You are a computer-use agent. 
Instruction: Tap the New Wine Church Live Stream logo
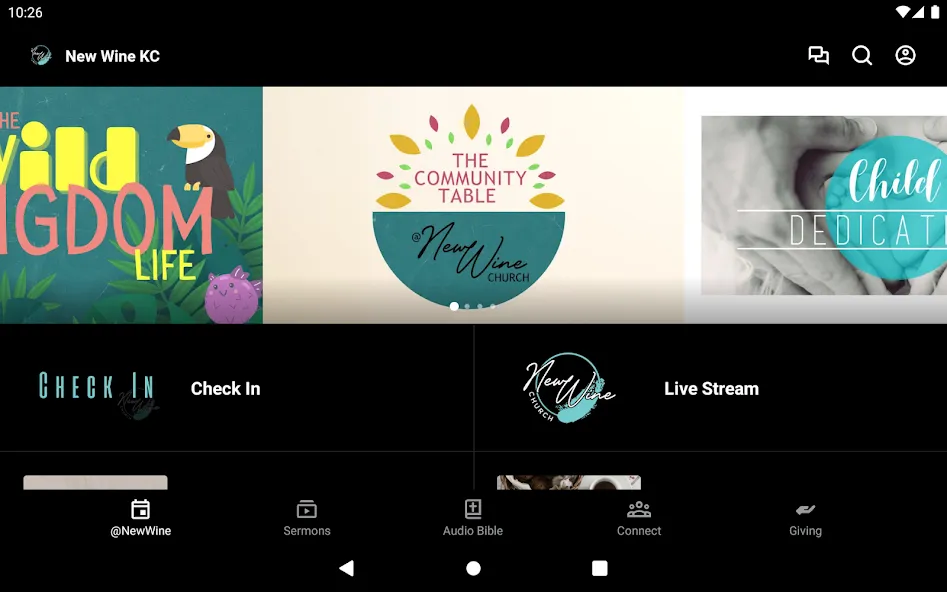(x=568, y=388)
